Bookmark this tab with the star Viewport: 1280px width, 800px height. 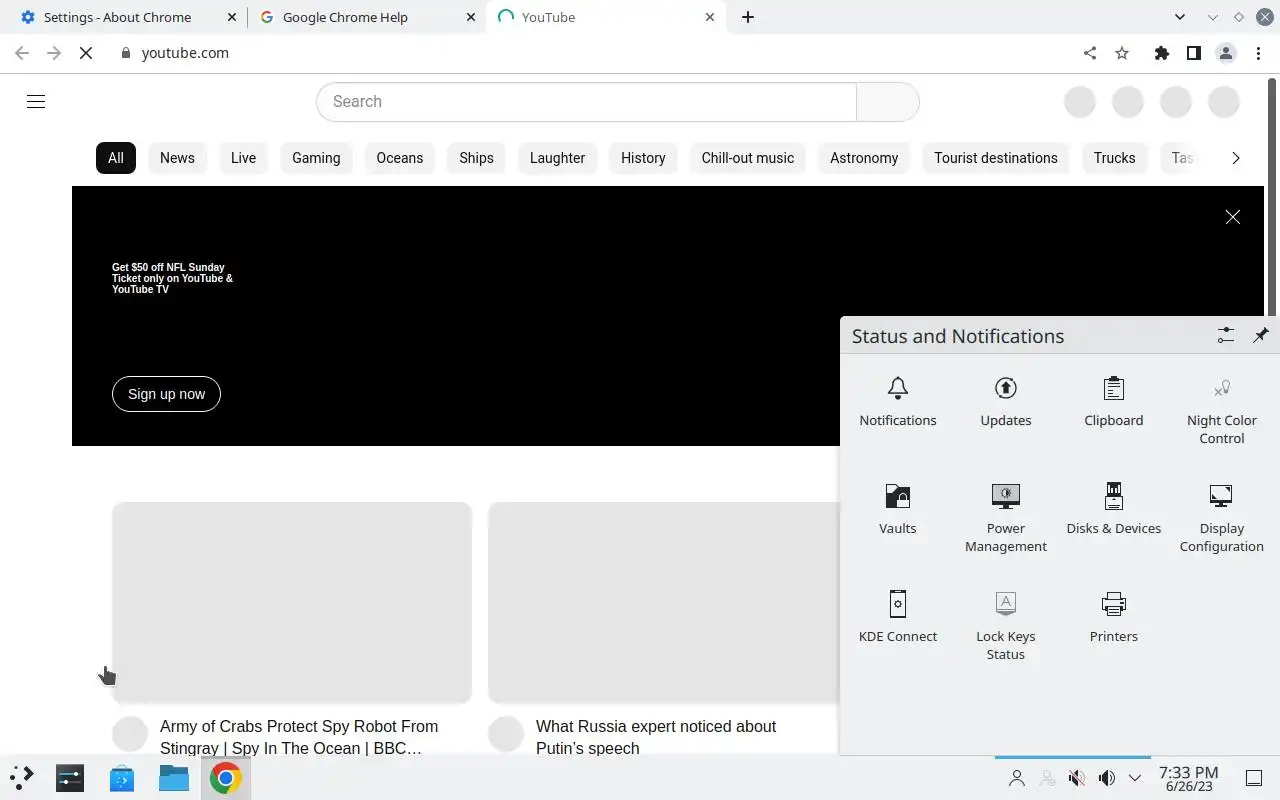pos(1122,53)
